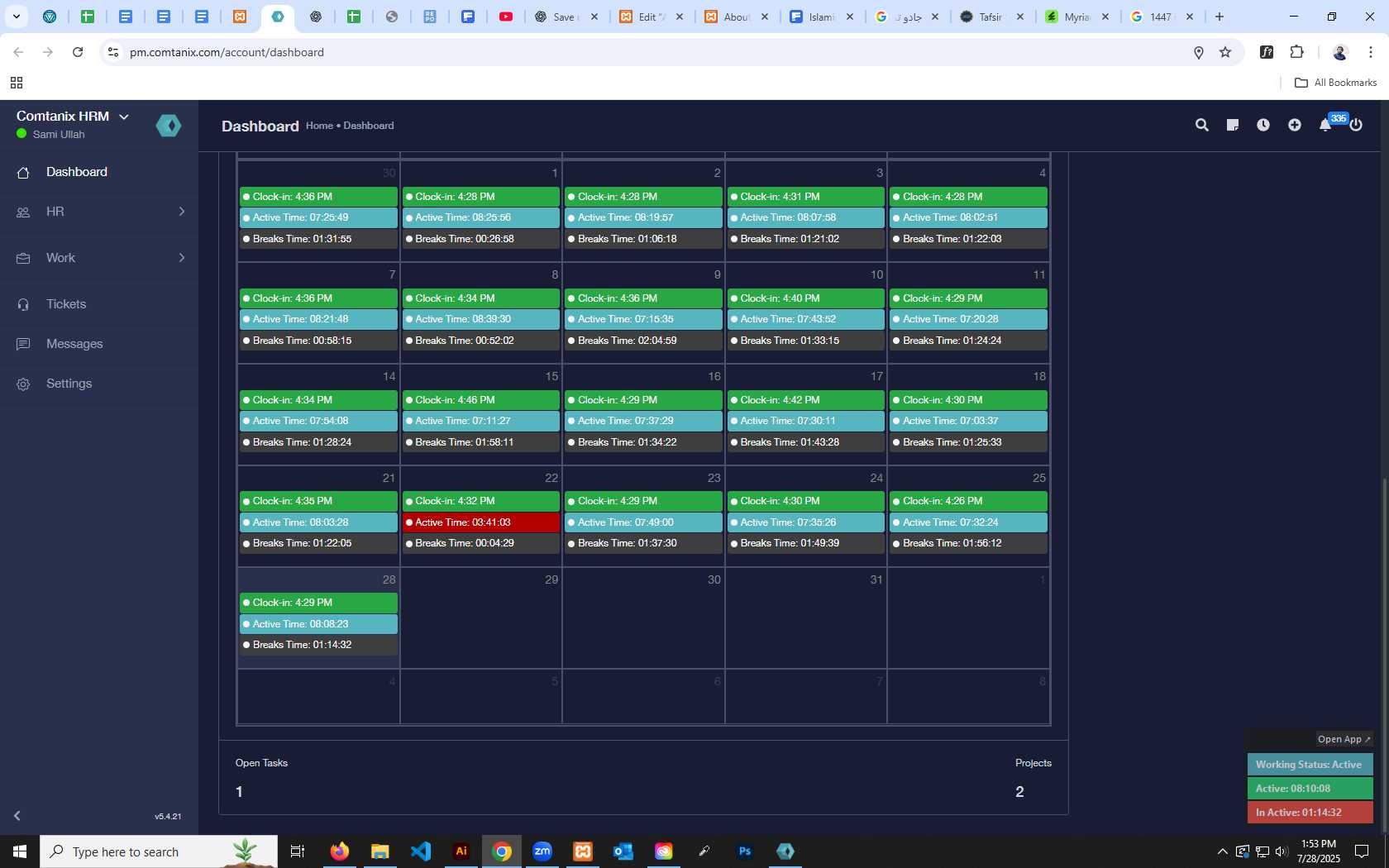Viewport: 1389px width, 868px height.
Task: Click the Messages chat icon in sidebar
Action: click(x=23, y=344)
